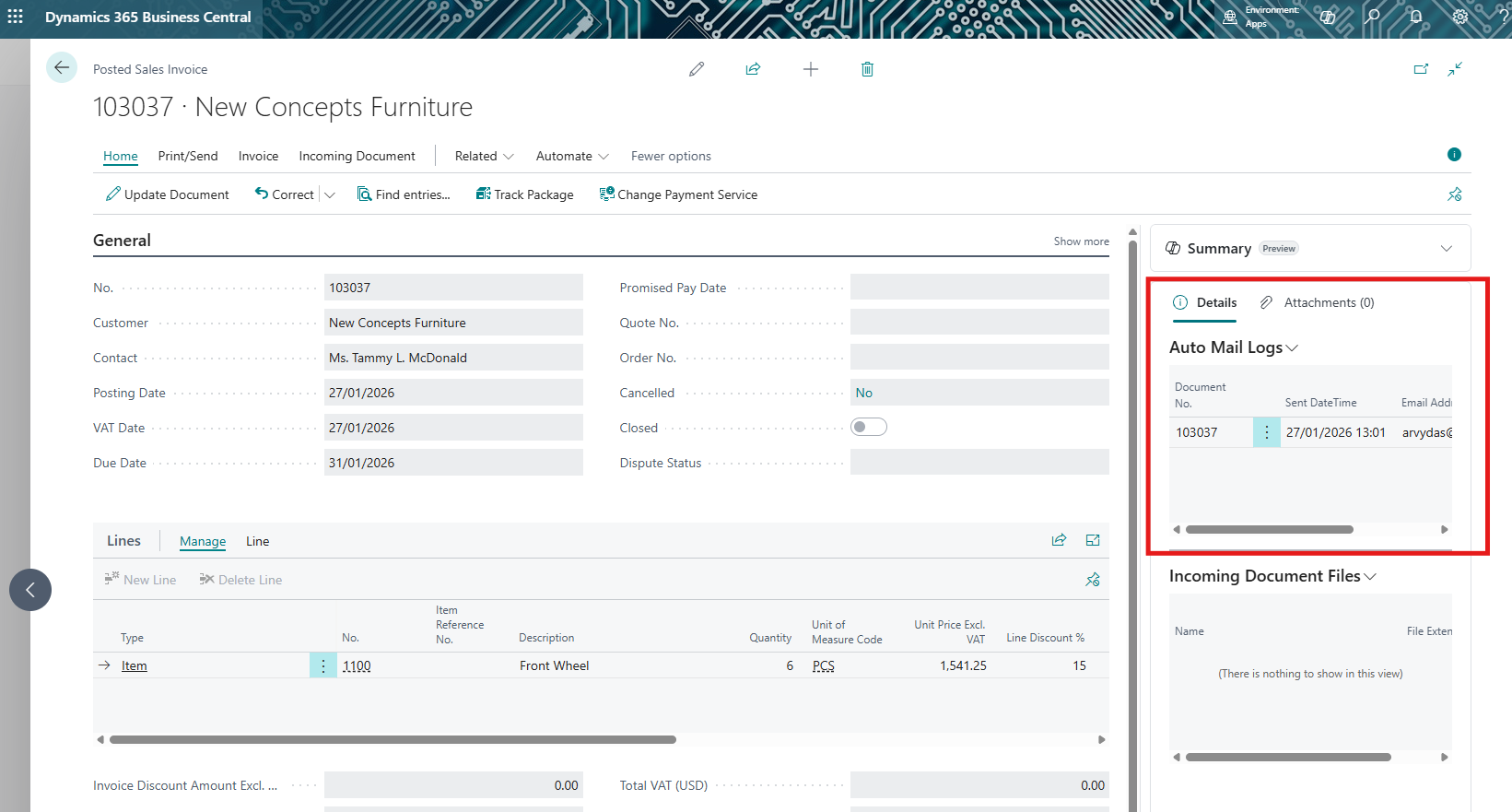Open the Automate dropdown menu
The width and height of the screenshot is (1512, 812).
pyautogui.click(x=572, y=156)
